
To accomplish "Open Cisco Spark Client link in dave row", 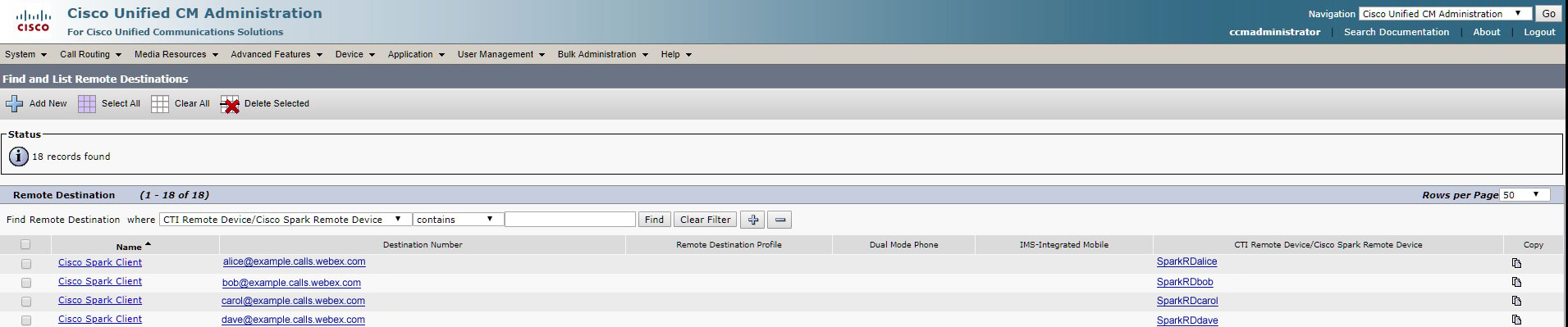I will [100, 319].
